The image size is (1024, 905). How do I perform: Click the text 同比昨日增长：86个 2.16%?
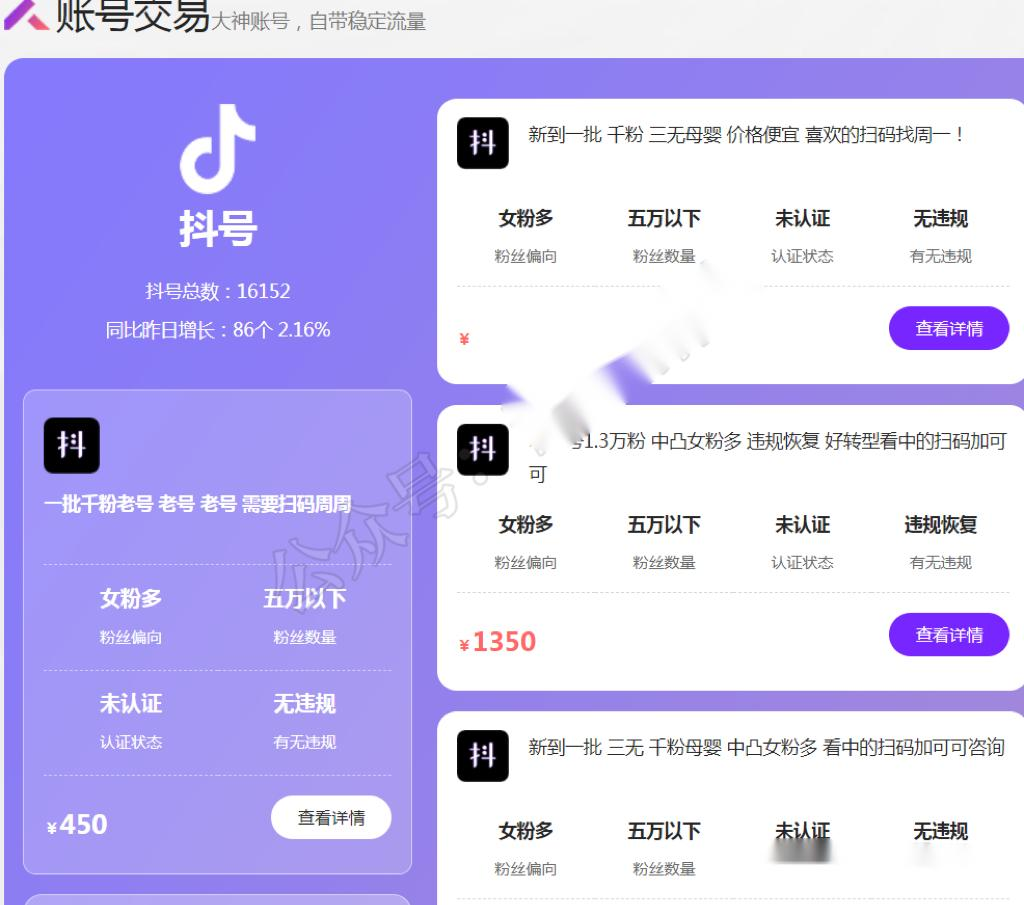click(217, 329)
